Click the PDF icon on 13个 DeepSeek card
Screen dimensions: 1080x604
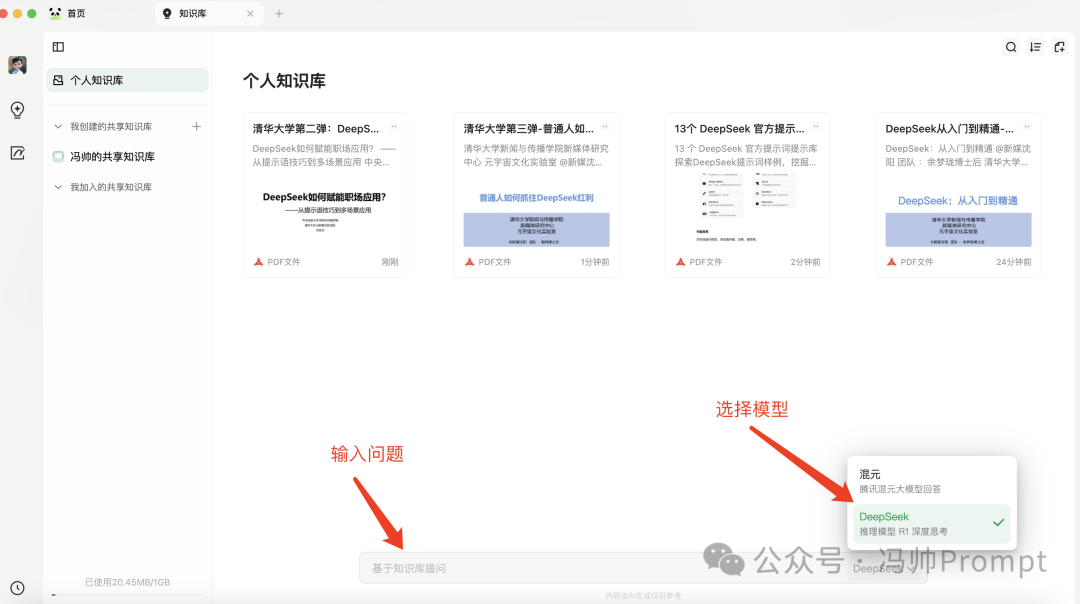tap(681, 262)
